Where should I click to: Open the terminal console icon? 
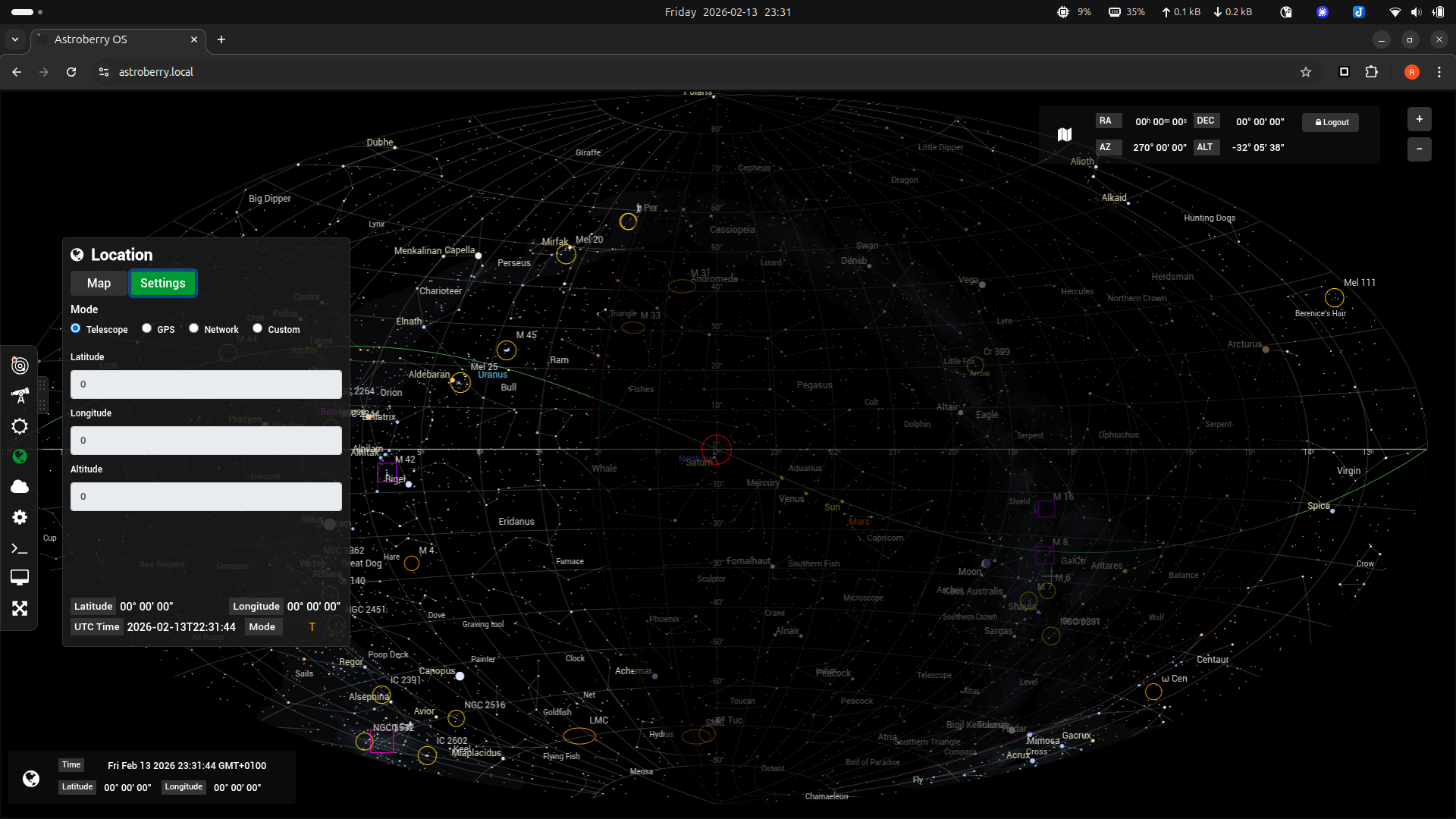point(20,548)
